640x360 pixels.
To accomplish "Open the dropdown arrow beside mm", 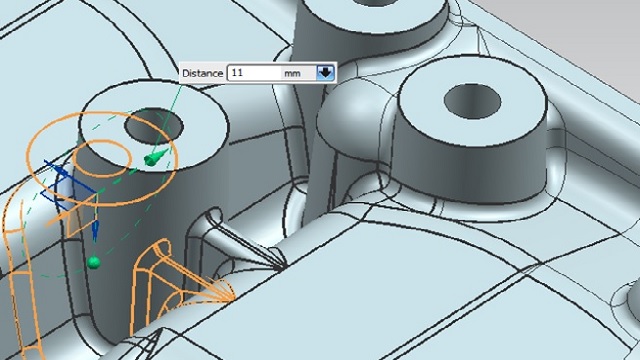I will click(325, 73).
